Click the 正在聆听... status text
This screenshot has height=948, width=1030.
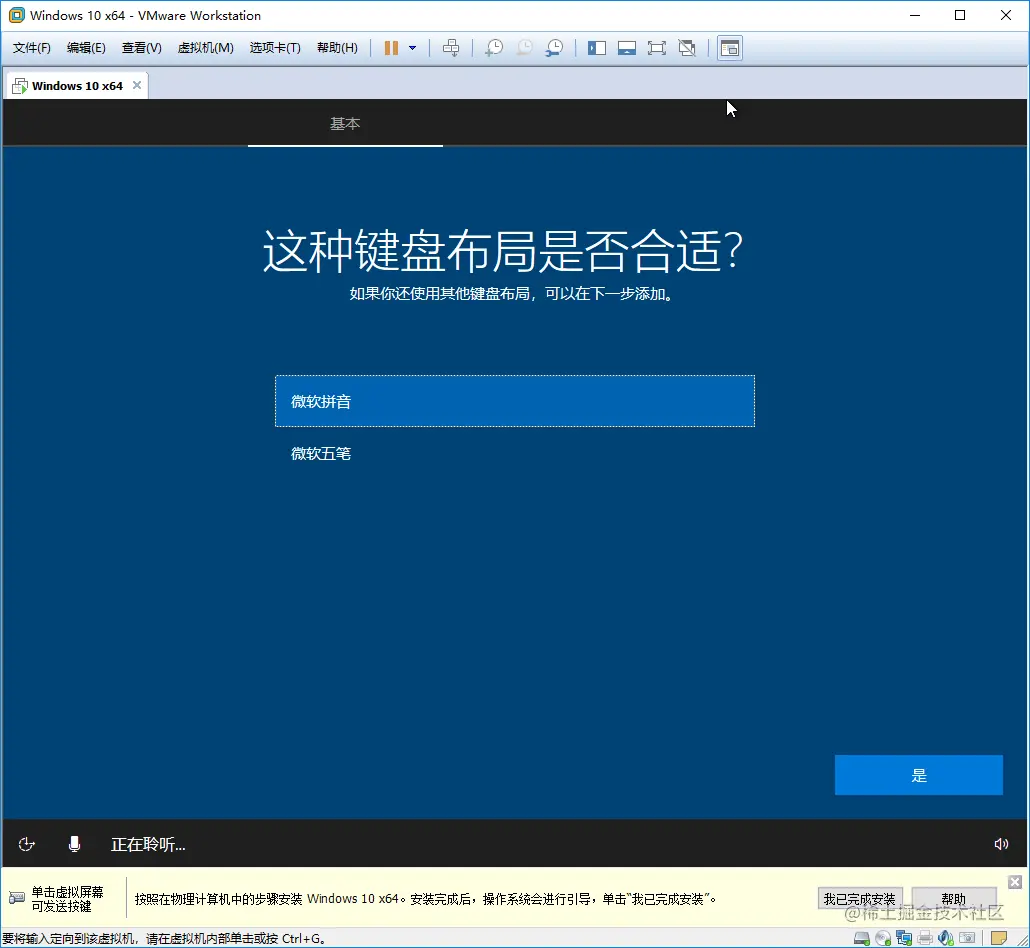[148, 844]
